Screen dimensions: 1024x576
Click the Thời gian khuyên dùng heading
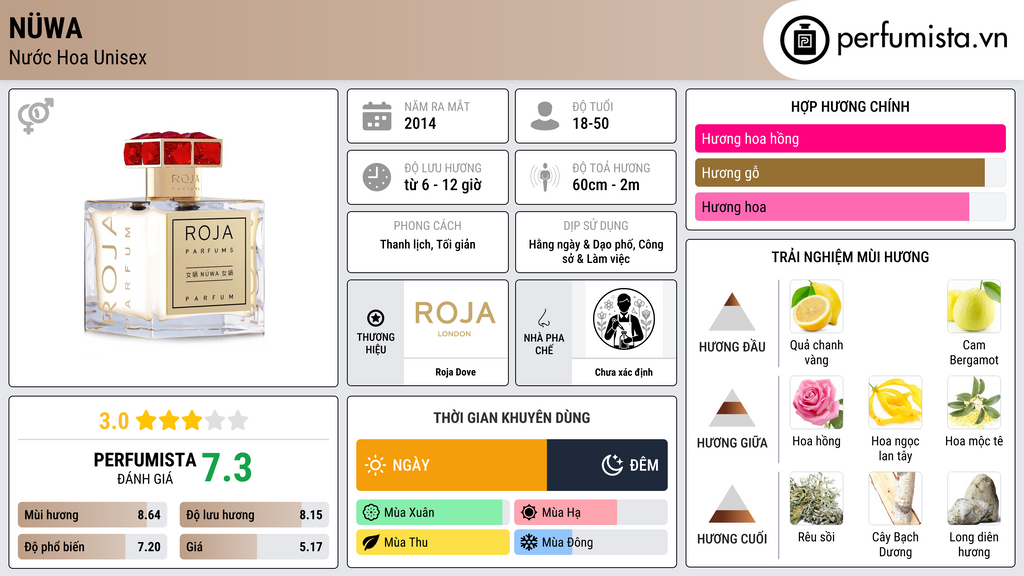pos(511,418)
